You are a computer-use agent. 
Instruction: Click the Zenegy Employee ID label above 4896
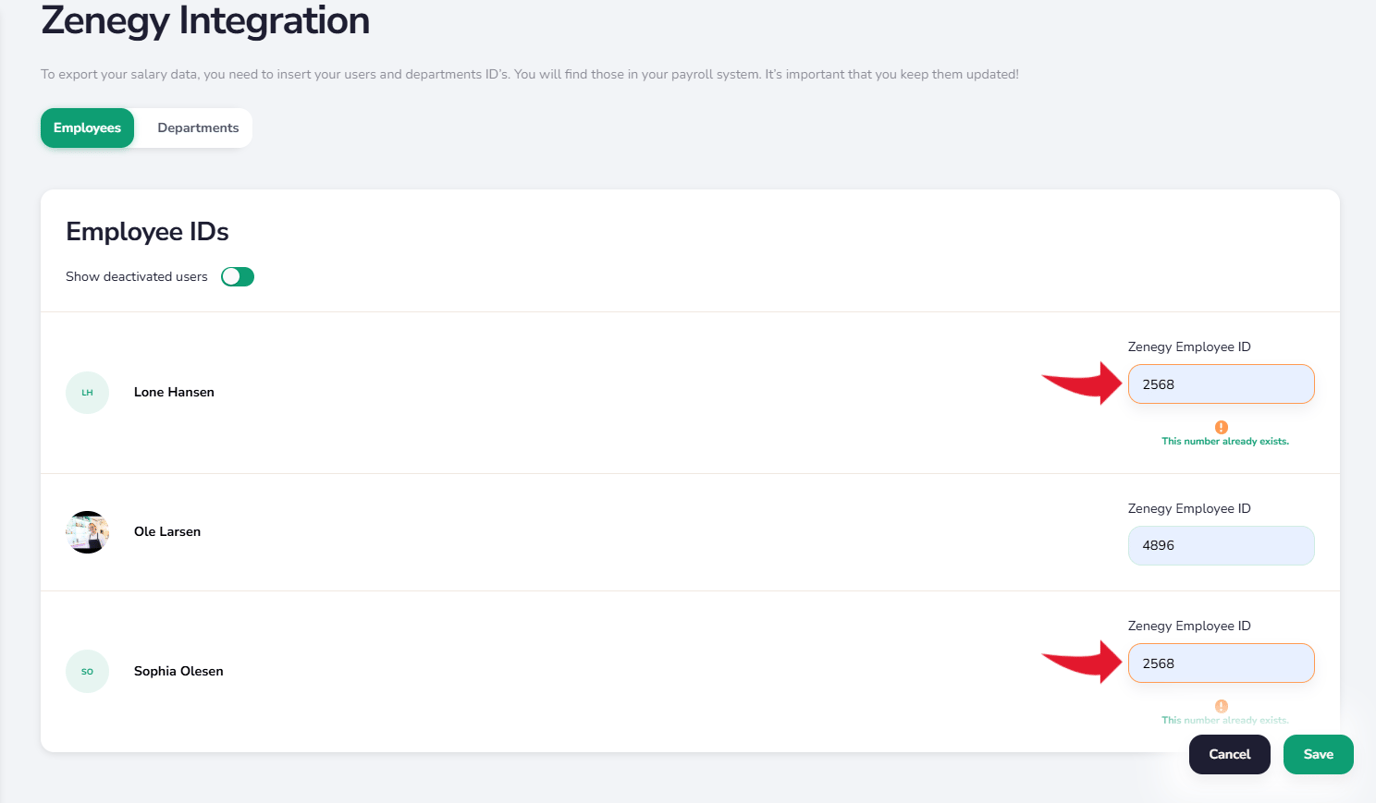[x=1189, y=509]
